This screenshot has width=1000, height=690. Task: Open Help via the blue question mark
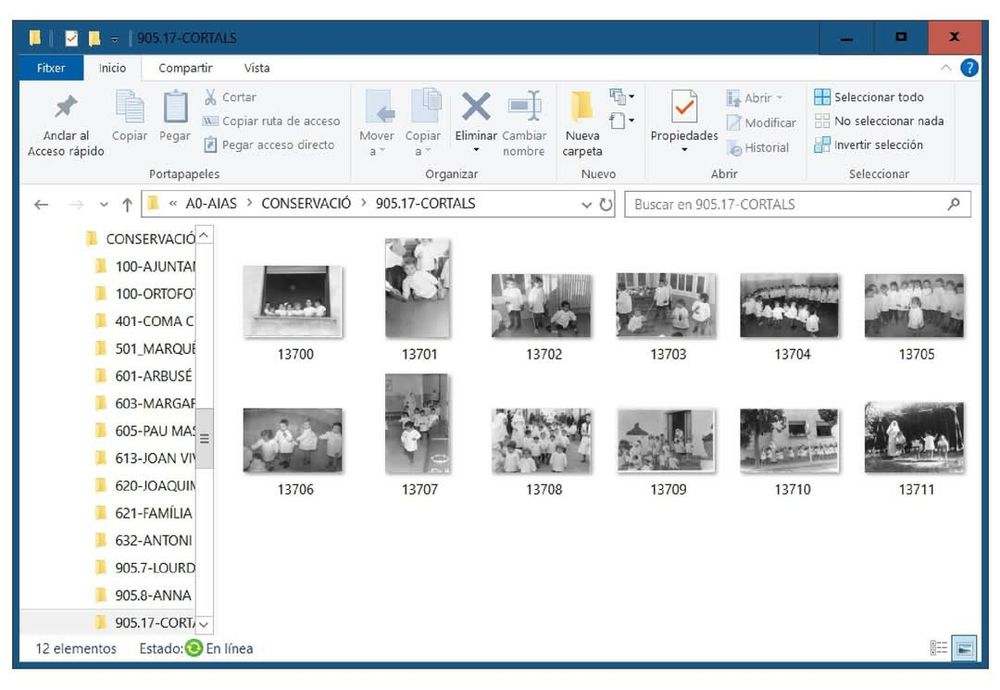pyautogui.click(x=969, y=68)
